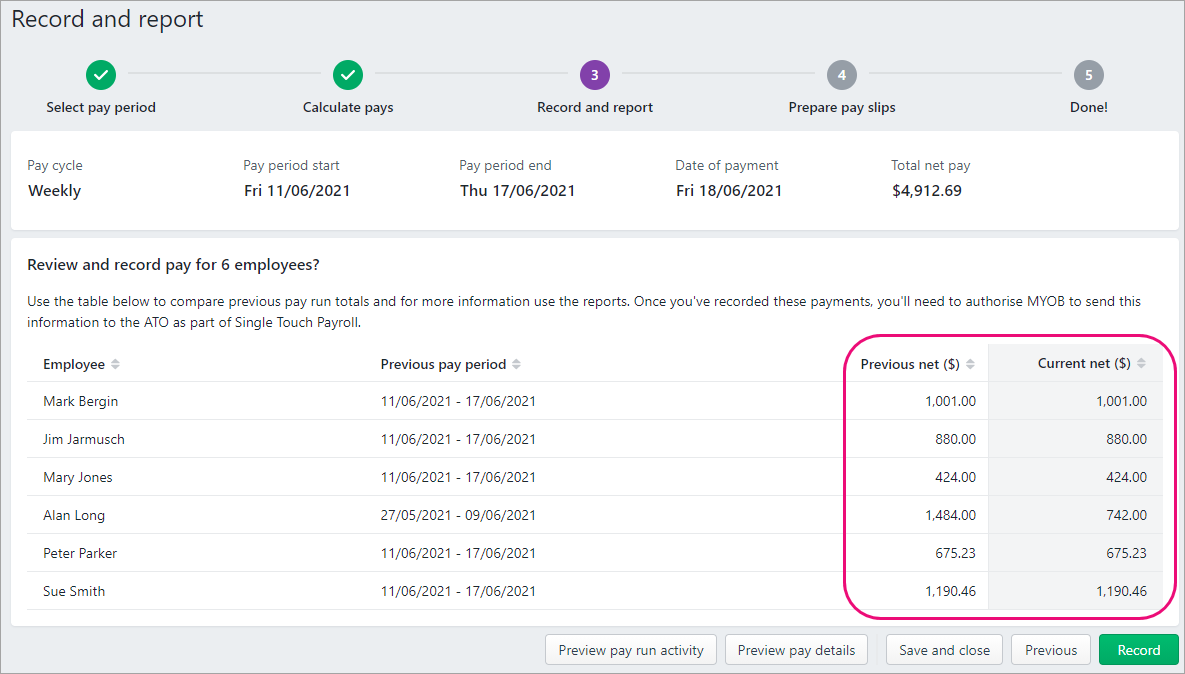Click Peter Parker's pay period dates
Viewport: 1185px width, 674px height.
[x=458, y=553]
